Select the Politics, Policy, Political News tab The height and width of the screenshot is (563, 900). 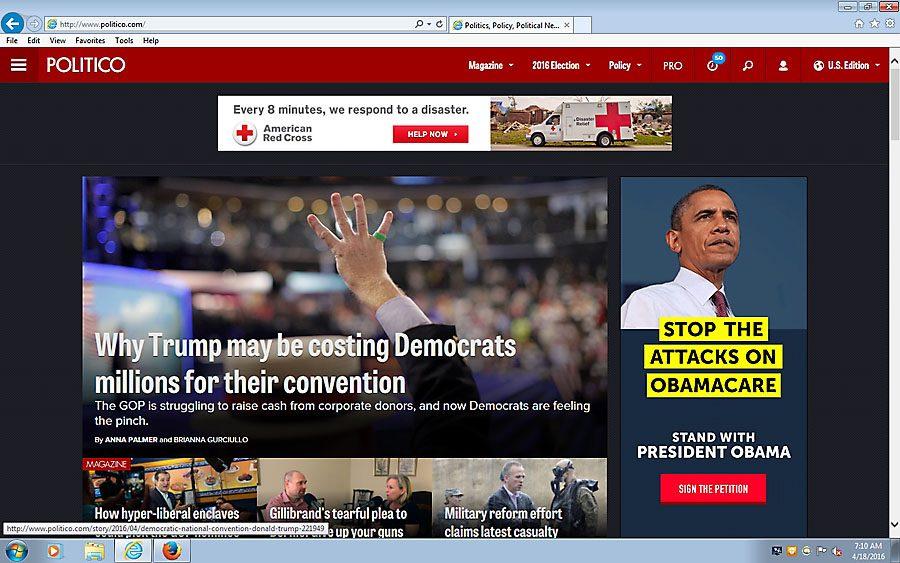[x=511, y=25]
